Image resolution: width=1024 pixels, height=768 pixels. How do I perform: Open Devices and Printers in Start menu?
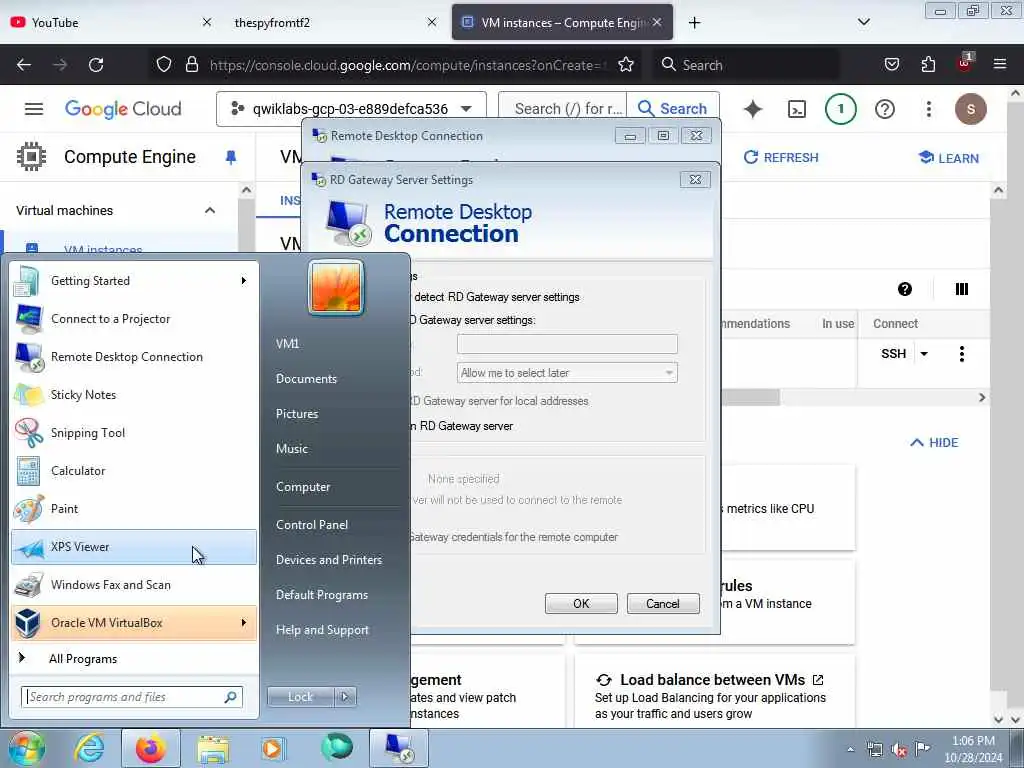click(x=328, y=560)
